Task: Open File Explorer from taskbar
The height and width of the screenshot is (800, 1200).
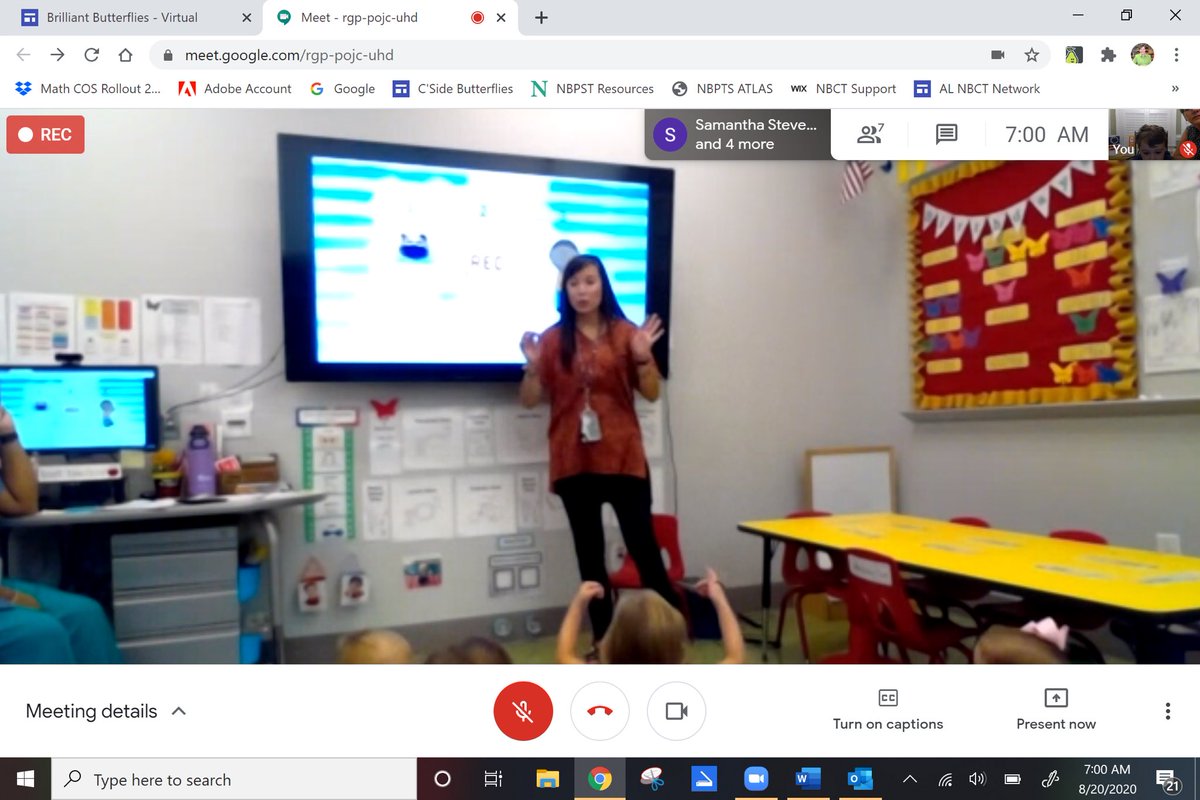Action: [x=547, y=779]
